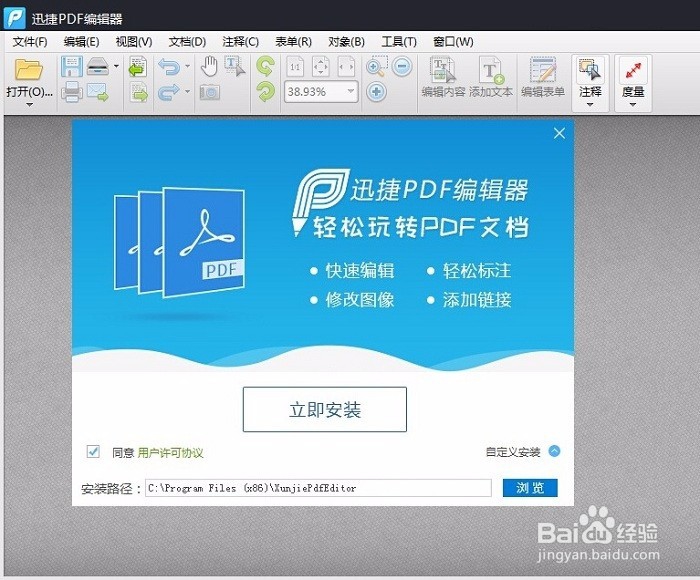The height and width of the screenshot is (580, 700).
Task: Expand the arrow under 注释 toolbar button
Action: 590,105
